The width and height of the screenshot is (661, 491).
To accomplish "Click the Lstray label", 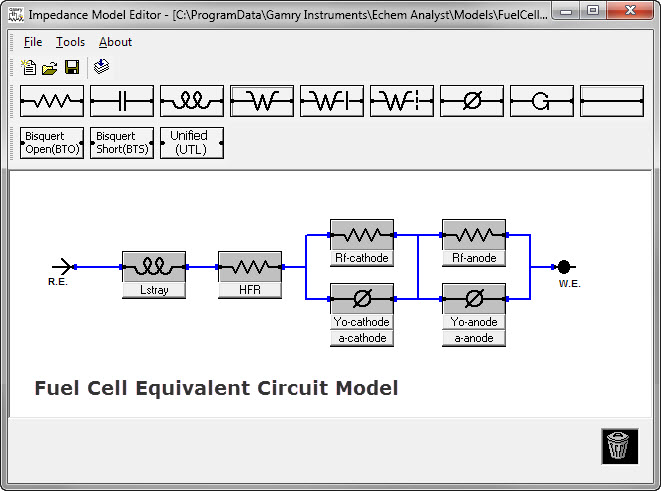I will [x=154, y=290].
